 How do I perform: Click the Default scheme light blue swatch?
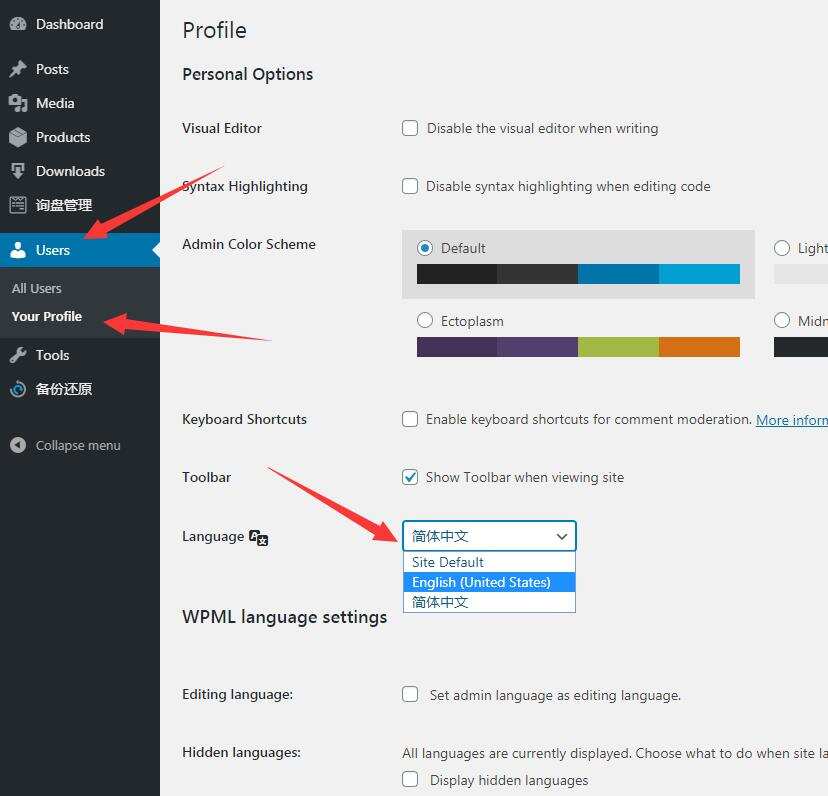(699, 274)
